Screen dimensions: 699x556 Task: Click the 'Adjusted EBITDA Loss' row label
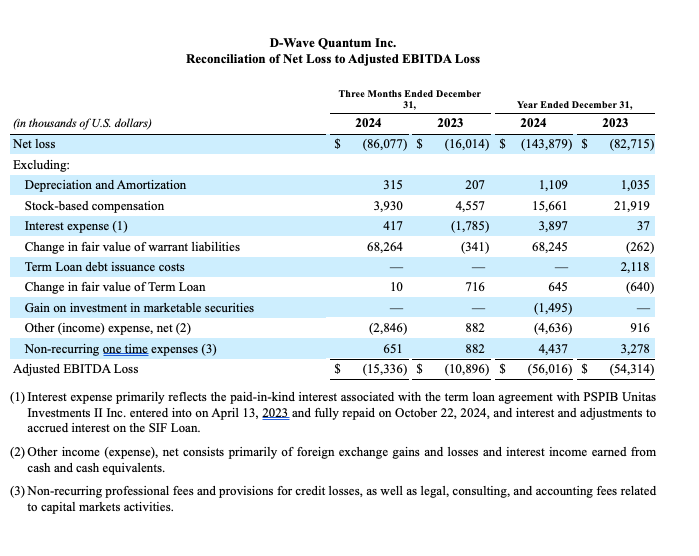click(x=75, y=369)
